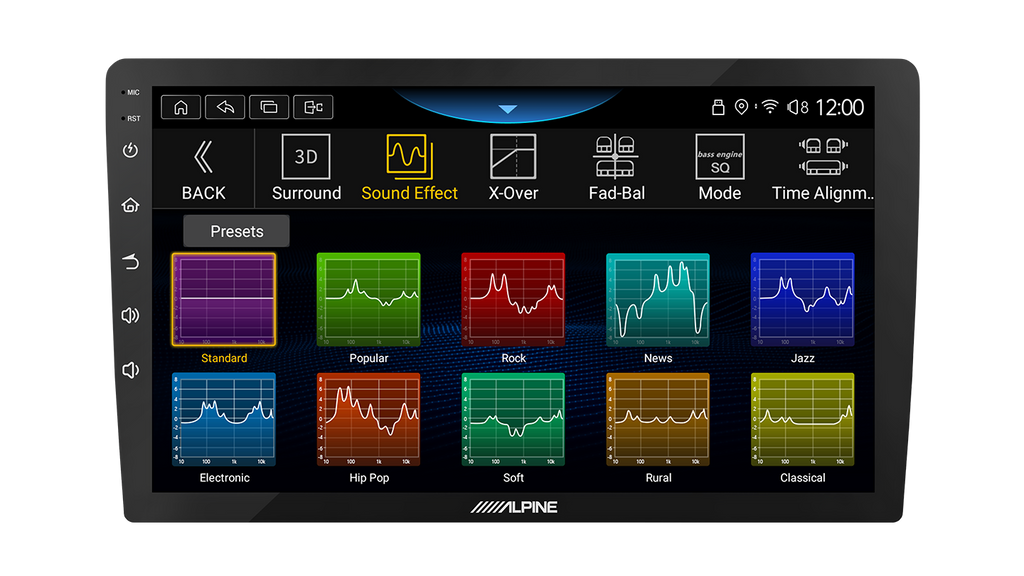Click the Classical preset label
This screenshot has height=576, width=1024.
803,477
